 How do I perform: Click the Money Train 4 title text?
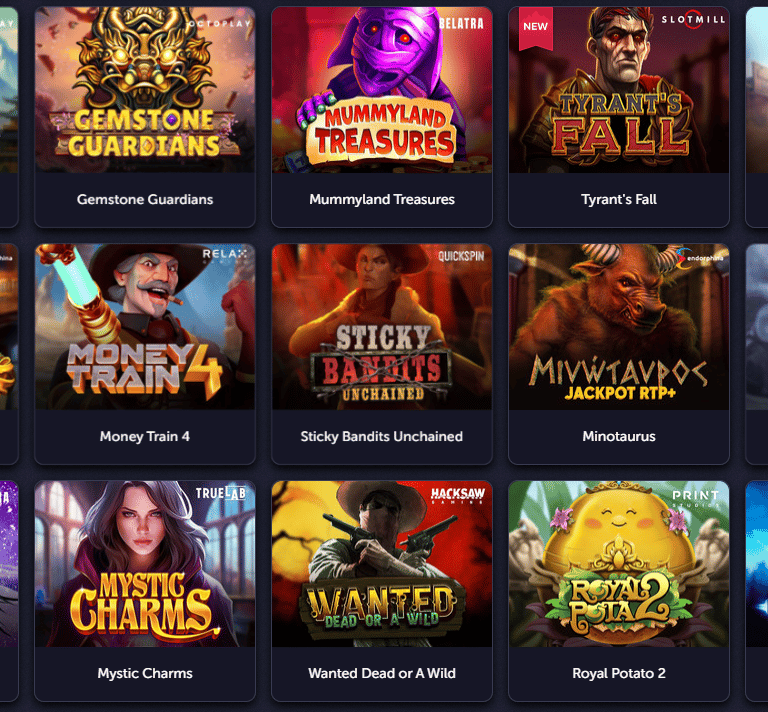pos(145,436)
